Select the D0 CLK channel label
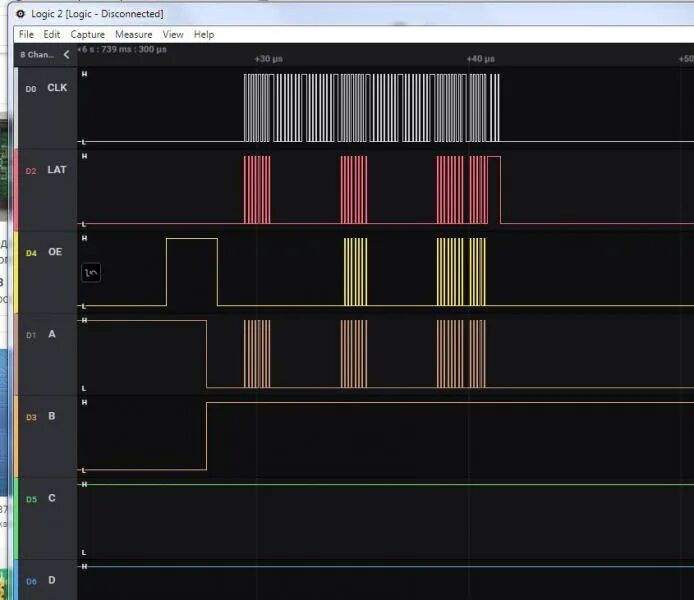The height and width of the screenshot is (600, 694). (46, 88)
